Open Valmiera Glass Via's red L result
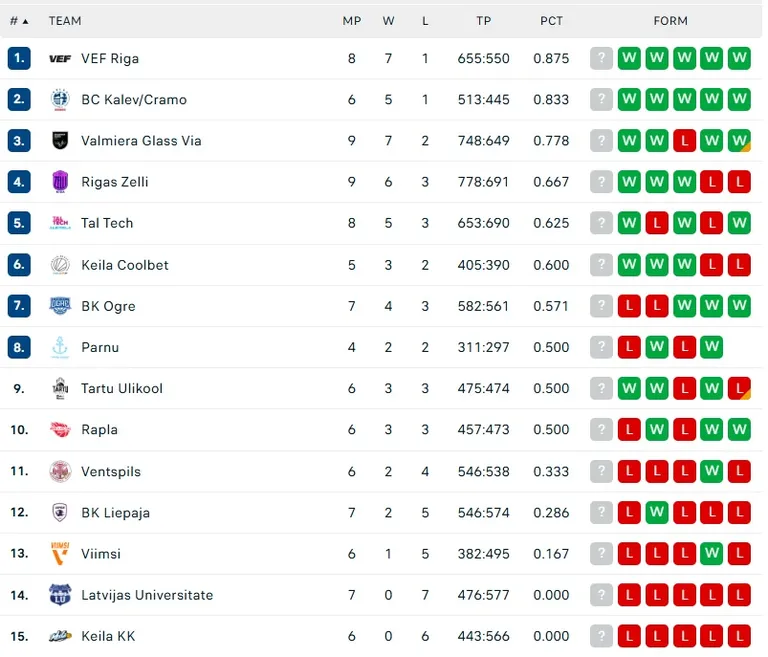 coord(684,141)
